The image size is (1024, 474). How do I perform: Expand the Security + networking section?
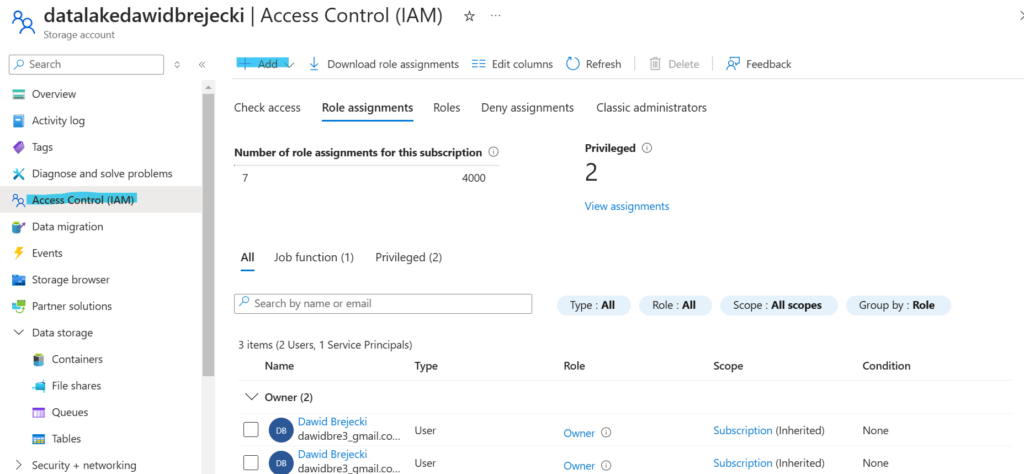click(x=19, y=465)
